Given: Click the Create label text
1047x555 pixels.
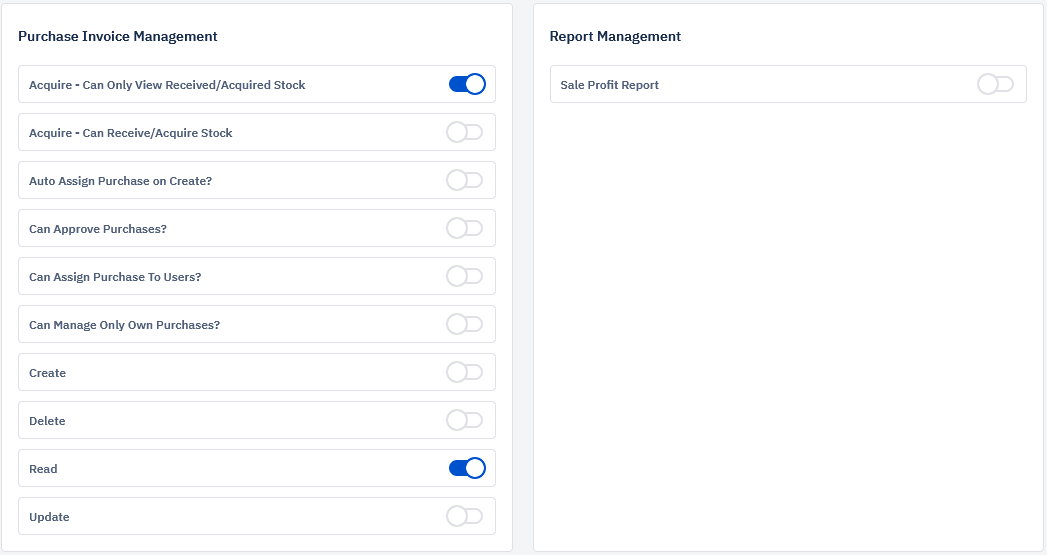Looking at the screenshot, I should point(47,373).
